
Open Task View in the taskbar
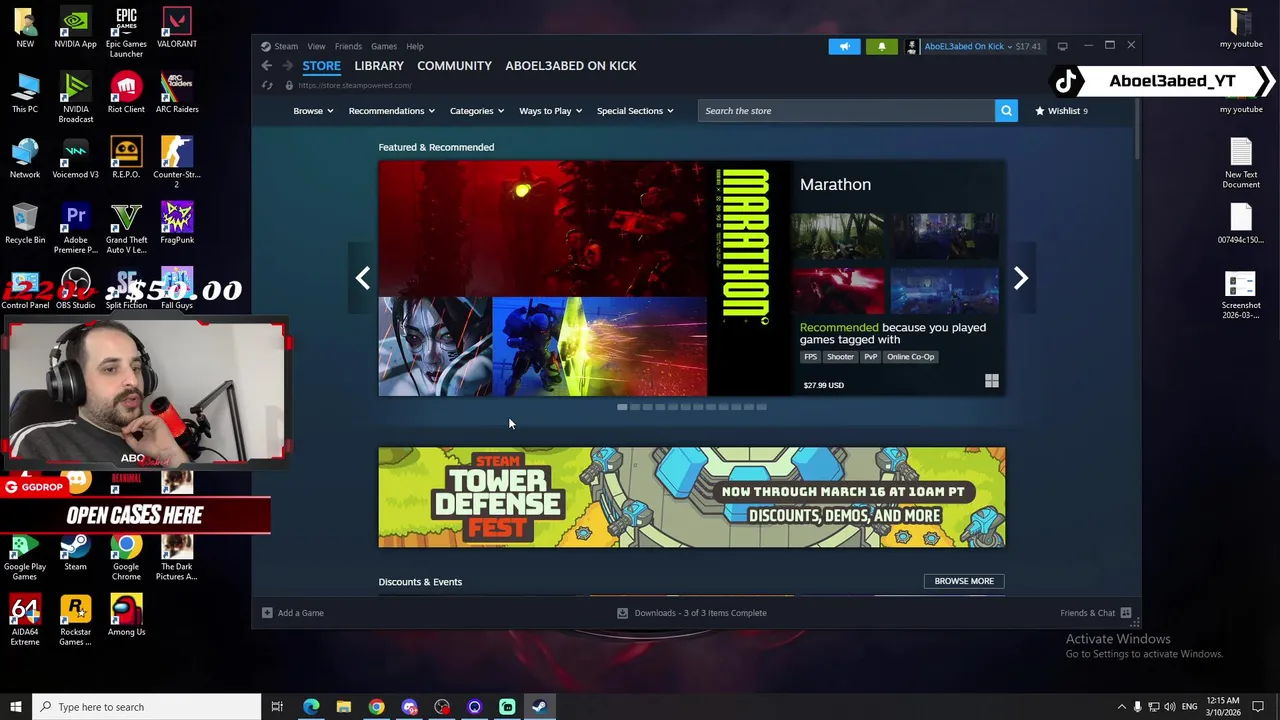pyautogui.click(x=277, y=707)
